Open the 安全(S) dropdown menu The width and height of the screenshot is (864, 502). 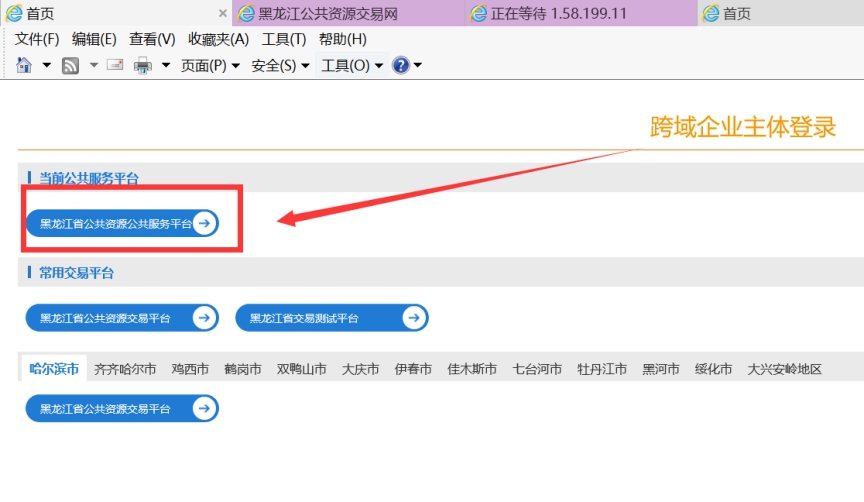(x=280, y=66)
